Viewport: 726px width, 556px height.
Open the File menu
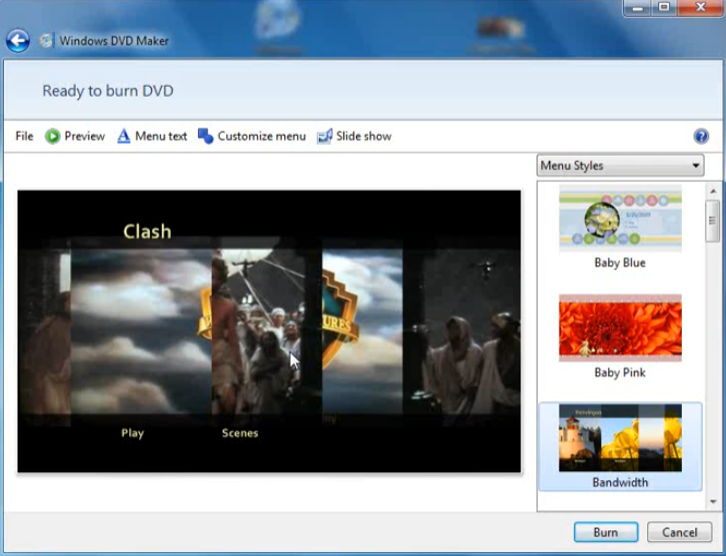click(x=24, y=136)
